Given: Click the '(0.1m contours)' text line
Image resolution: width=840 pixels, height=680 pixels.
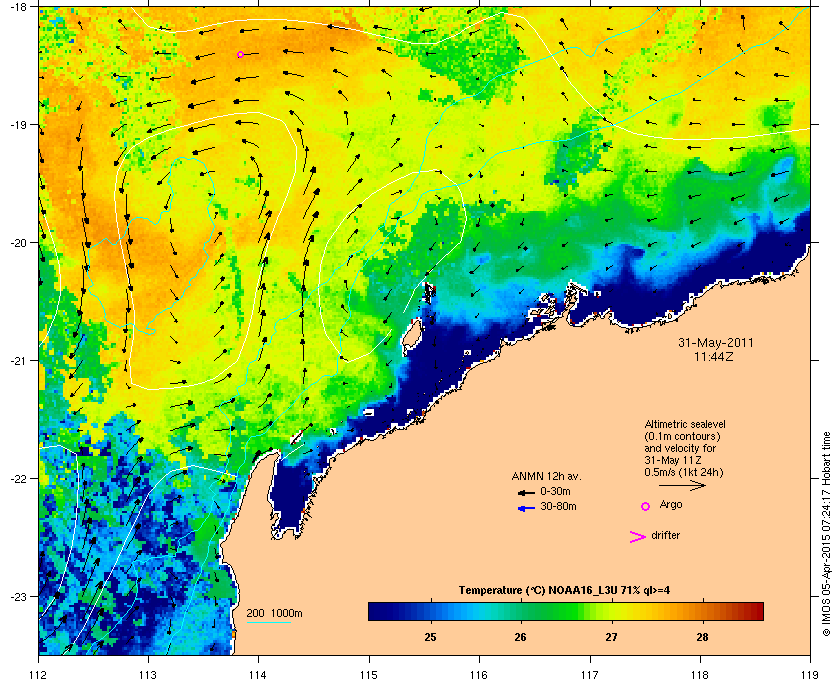Looking at the screenshot, I should click(682, 436).
